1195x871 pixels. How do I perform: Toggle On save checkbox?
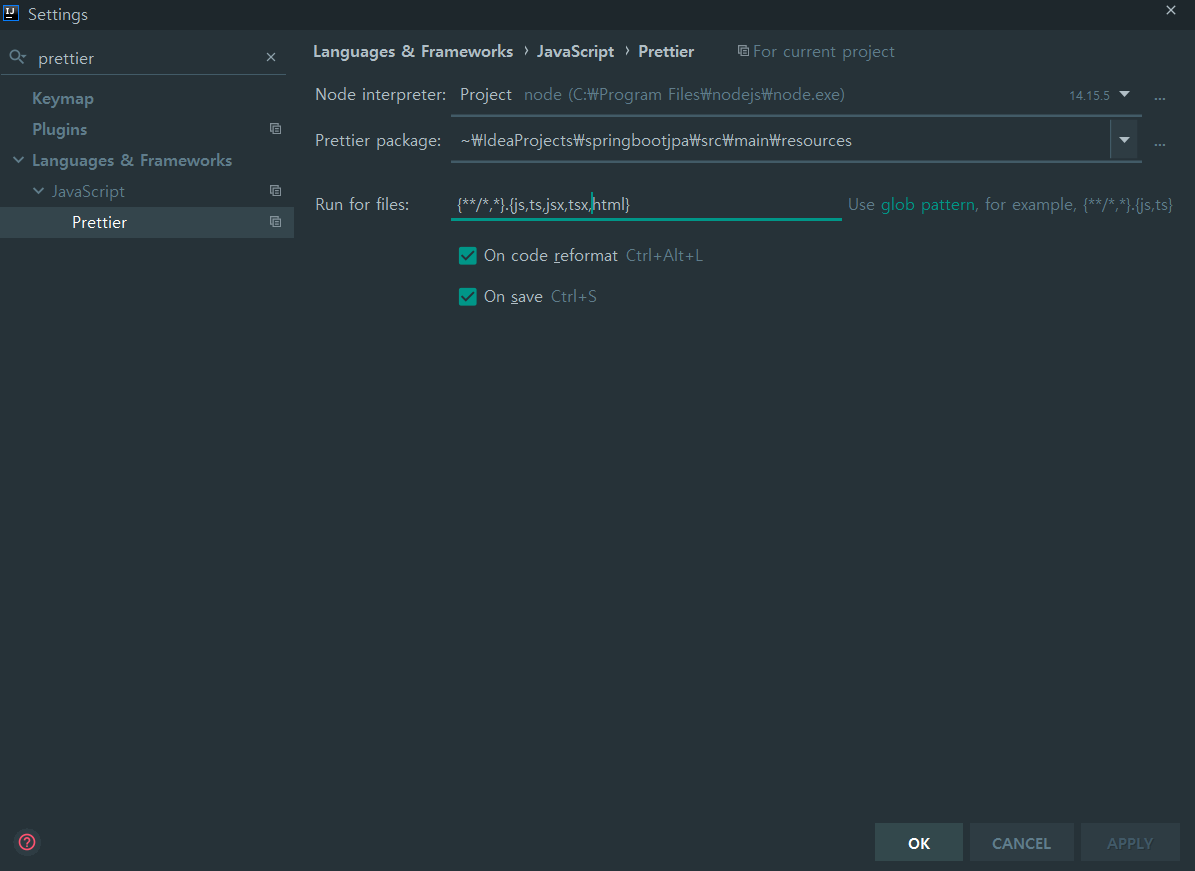coord(467,296)
